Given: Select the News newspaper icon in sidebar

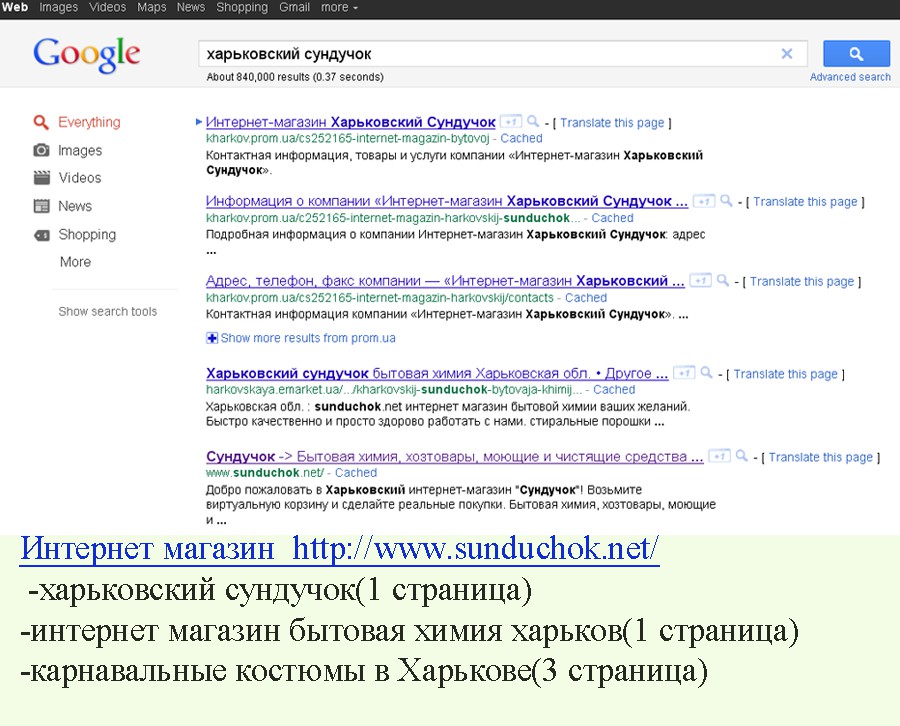Looking at the screenshot, I should click(41, 206).
